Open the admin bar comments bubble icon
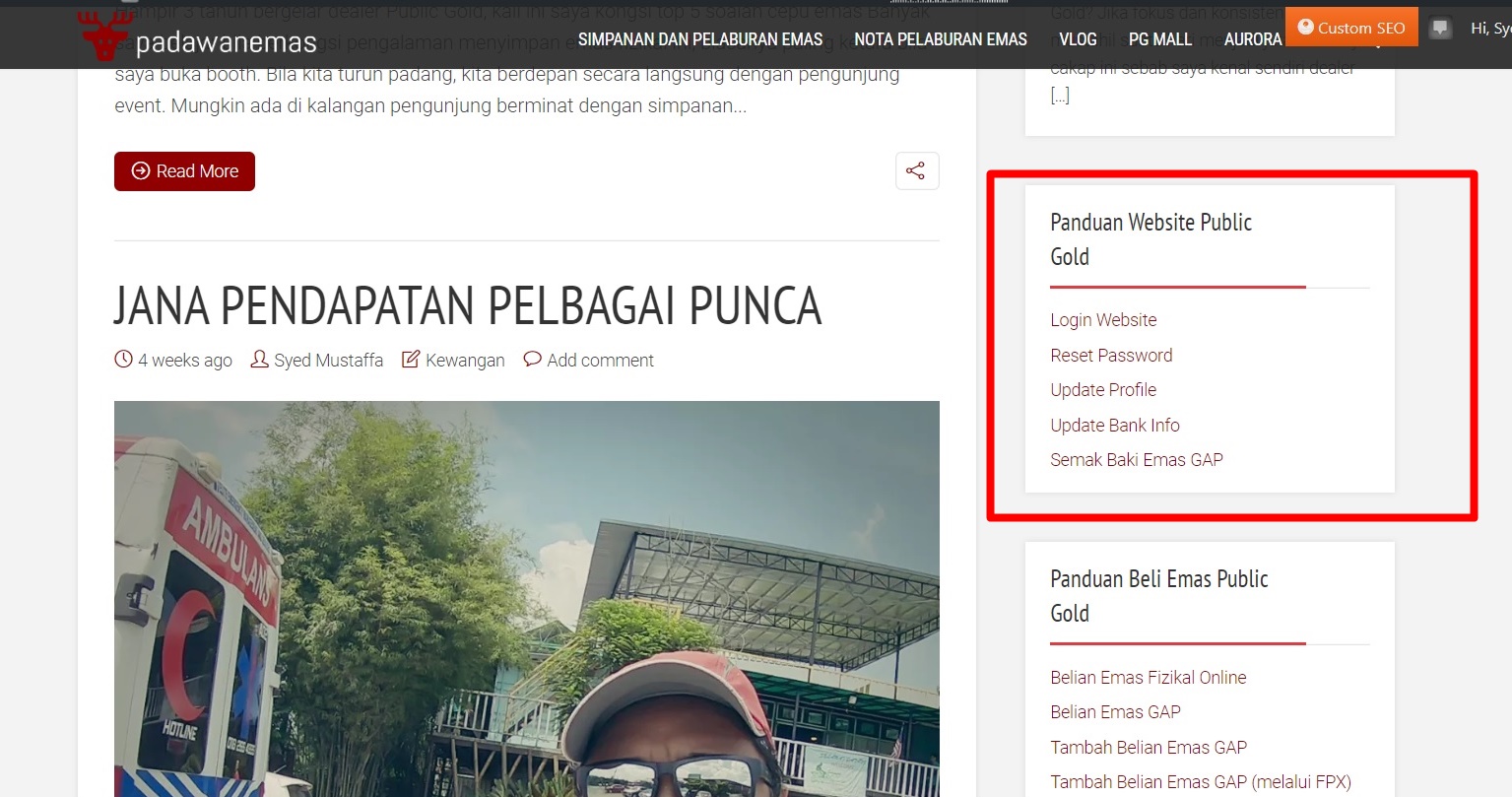 (x=1440, y=29)
